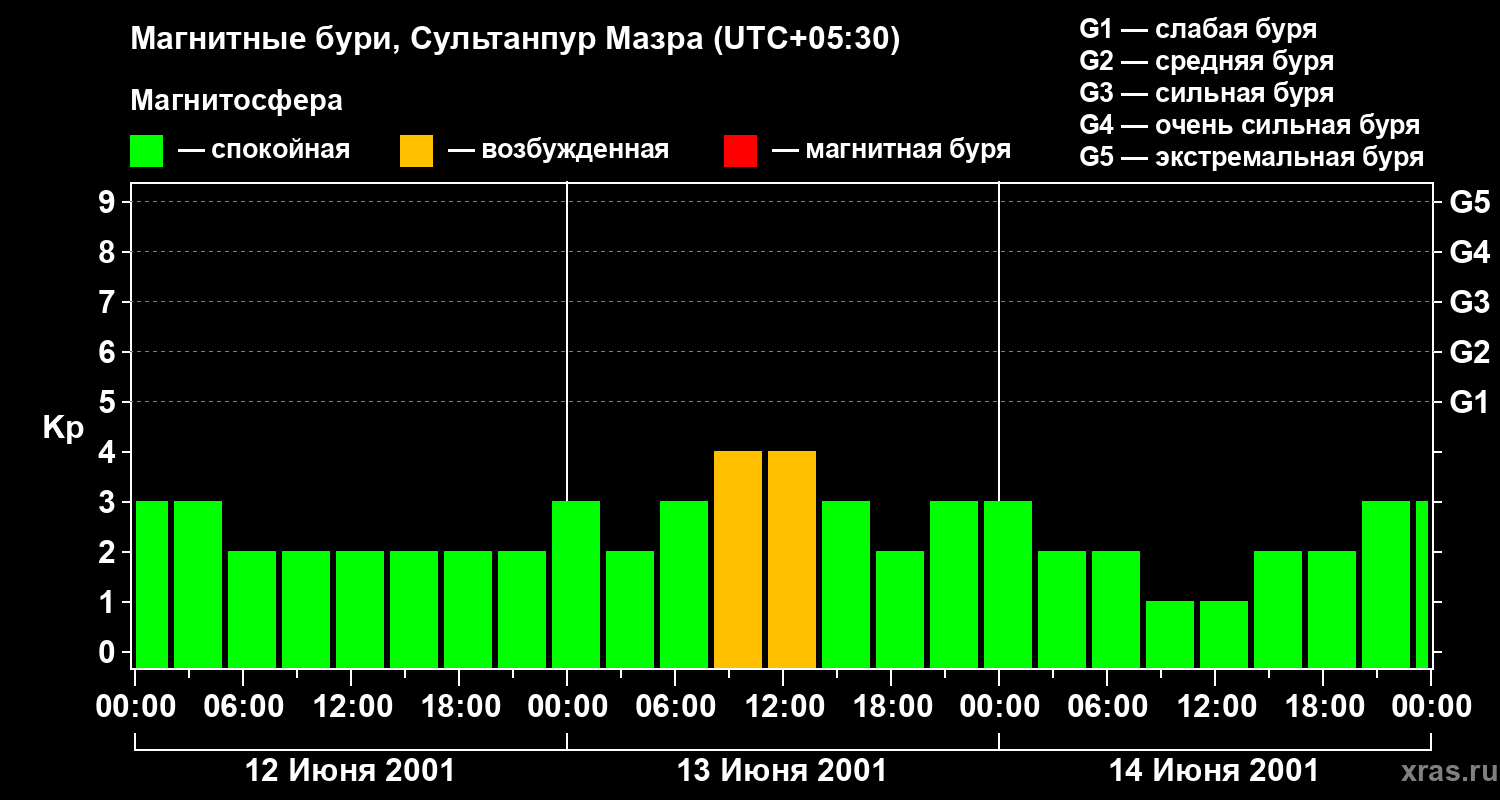
Task: Click the first orange Kp 4 bar on 13 June
Action: [x=738, y=559]
